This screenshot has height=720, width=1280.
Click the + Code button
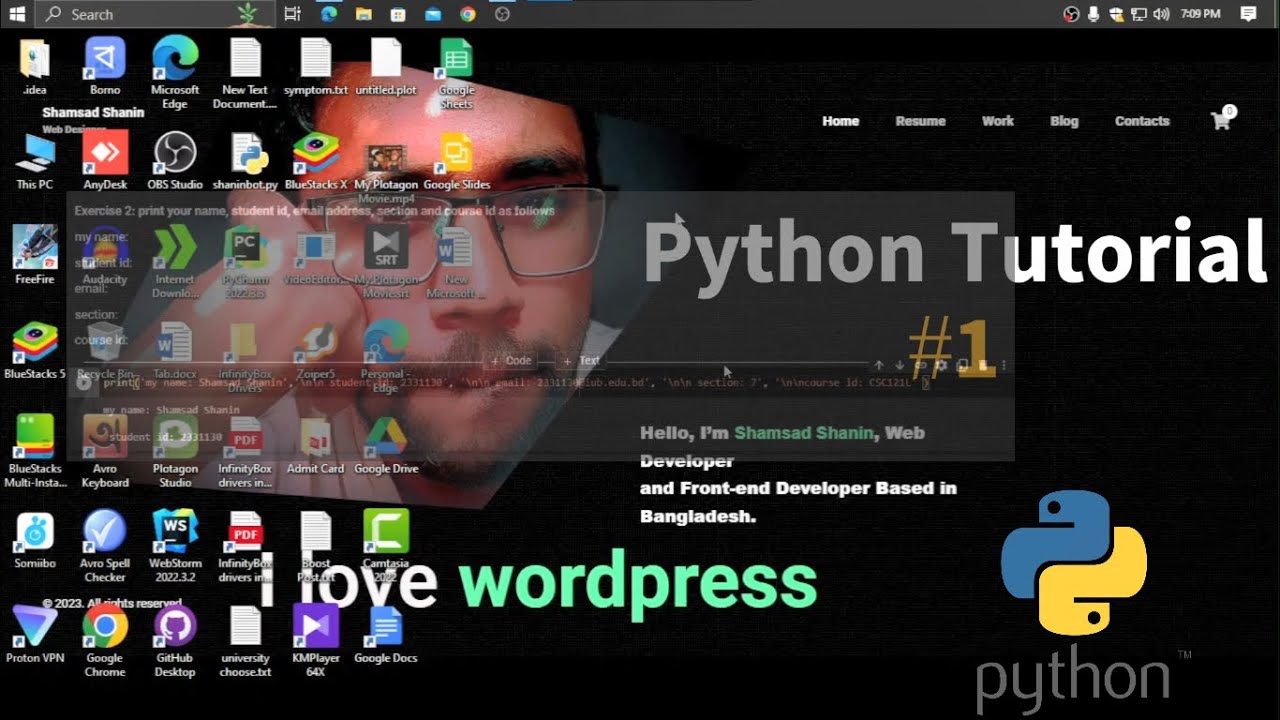[x=511, y=361]
